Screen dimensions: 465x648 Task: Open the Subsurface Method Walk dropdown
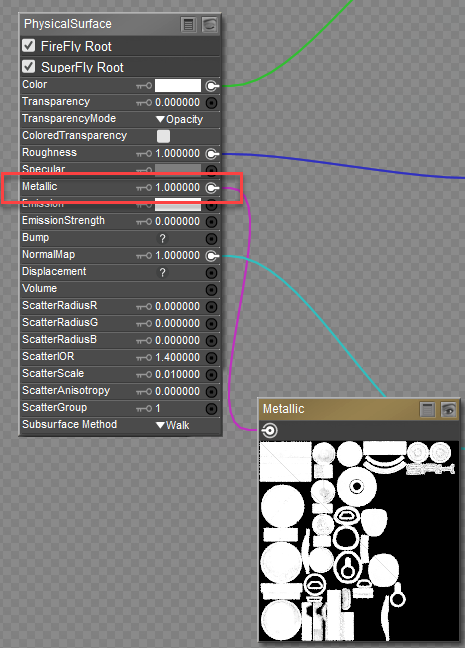tap(172, 425)
